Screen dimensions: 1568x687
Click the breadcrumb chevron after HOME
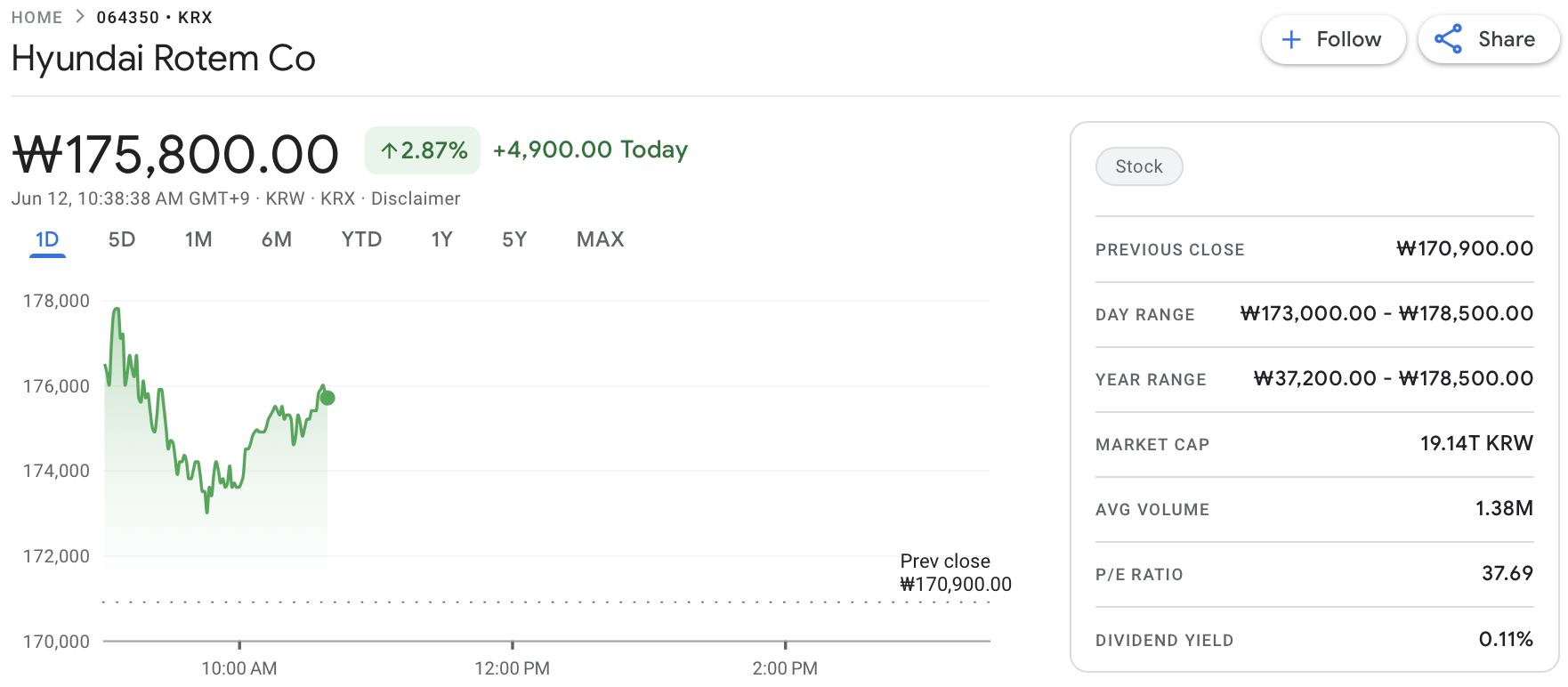pyautogui.click(x=80, y=17)
